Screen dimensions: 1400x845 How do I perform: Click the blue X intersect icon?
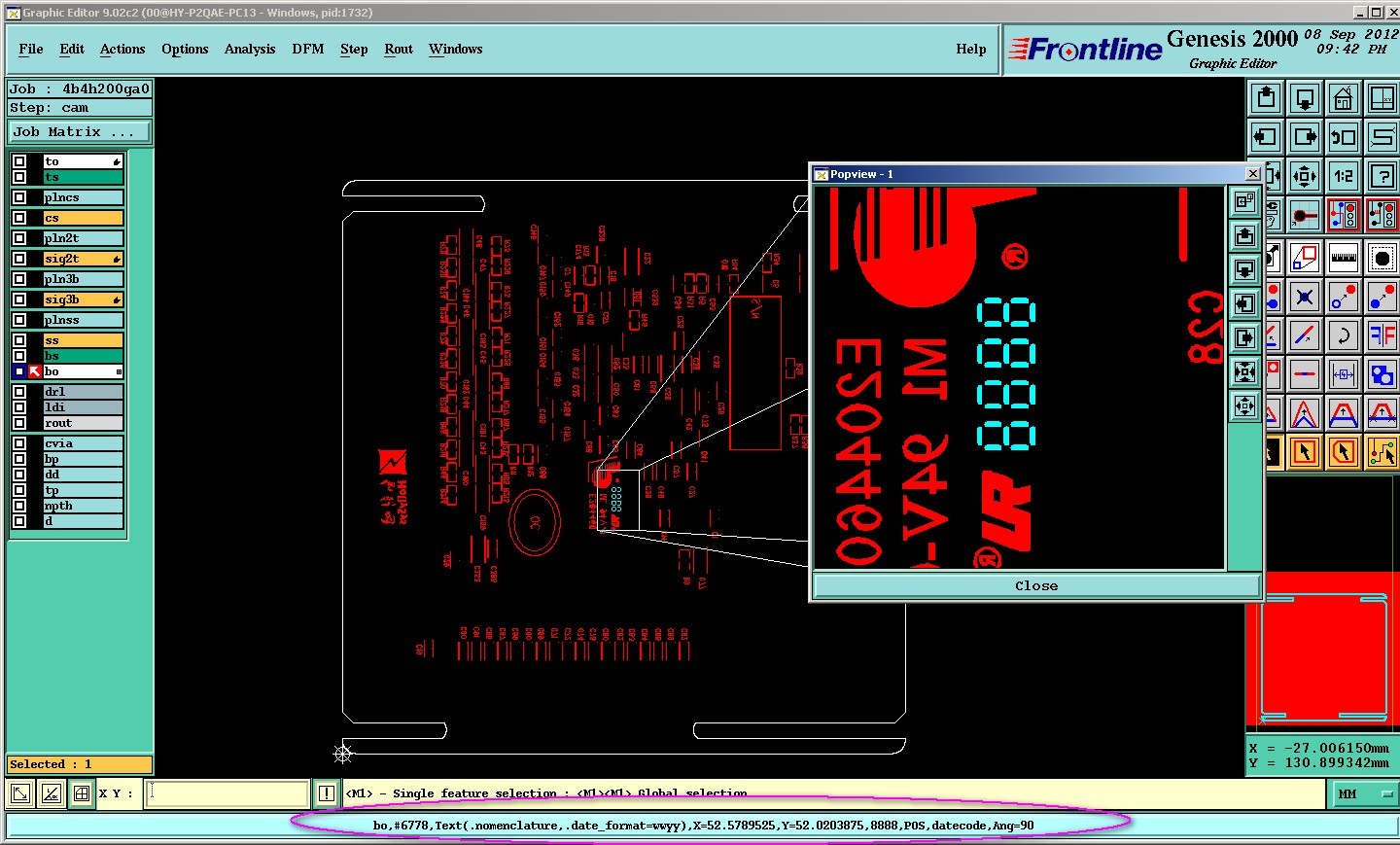pos(1305,298)
